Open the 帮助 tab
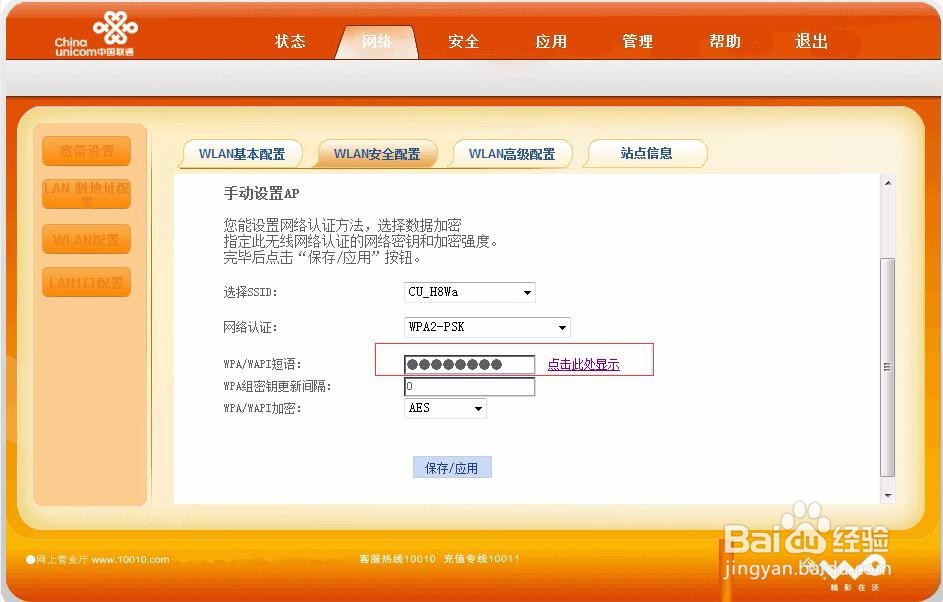 point(724,42)
